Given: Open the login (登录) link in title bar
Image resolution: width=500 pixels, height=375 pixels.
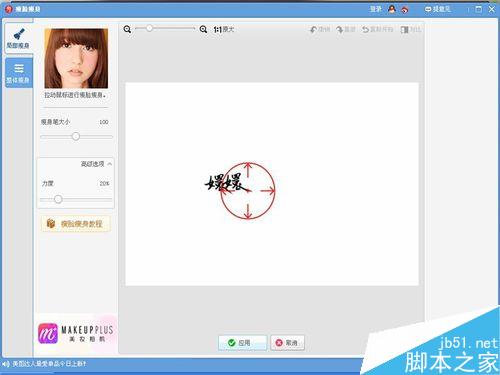Looking at the screenshot, I should click(376, 9).
